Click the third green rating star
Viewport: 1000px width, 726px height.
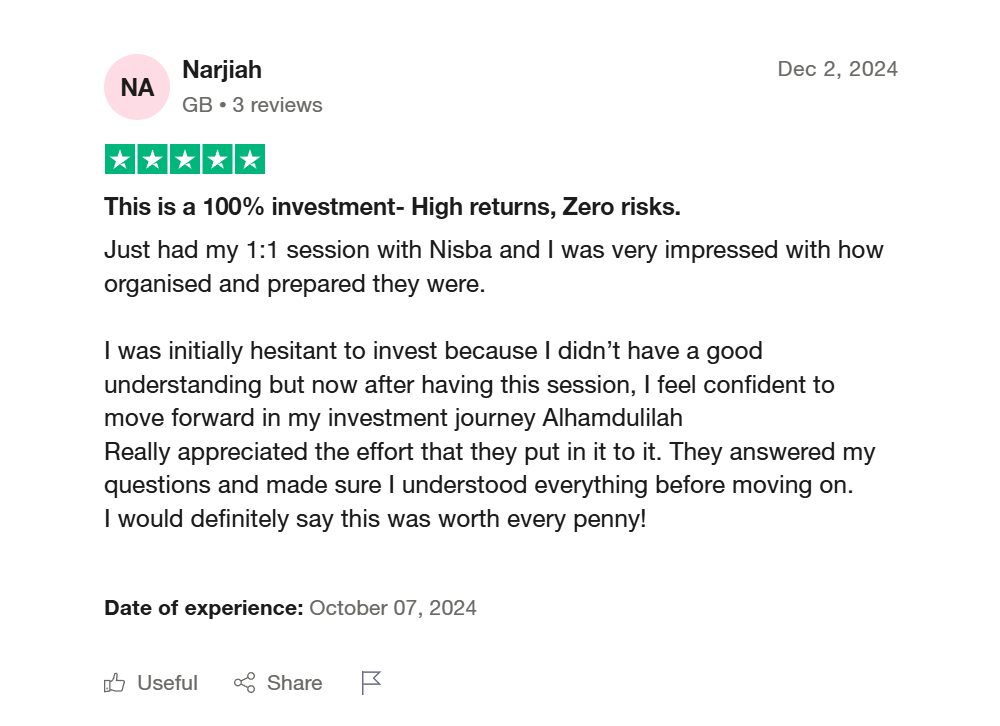tap(184, 160)
